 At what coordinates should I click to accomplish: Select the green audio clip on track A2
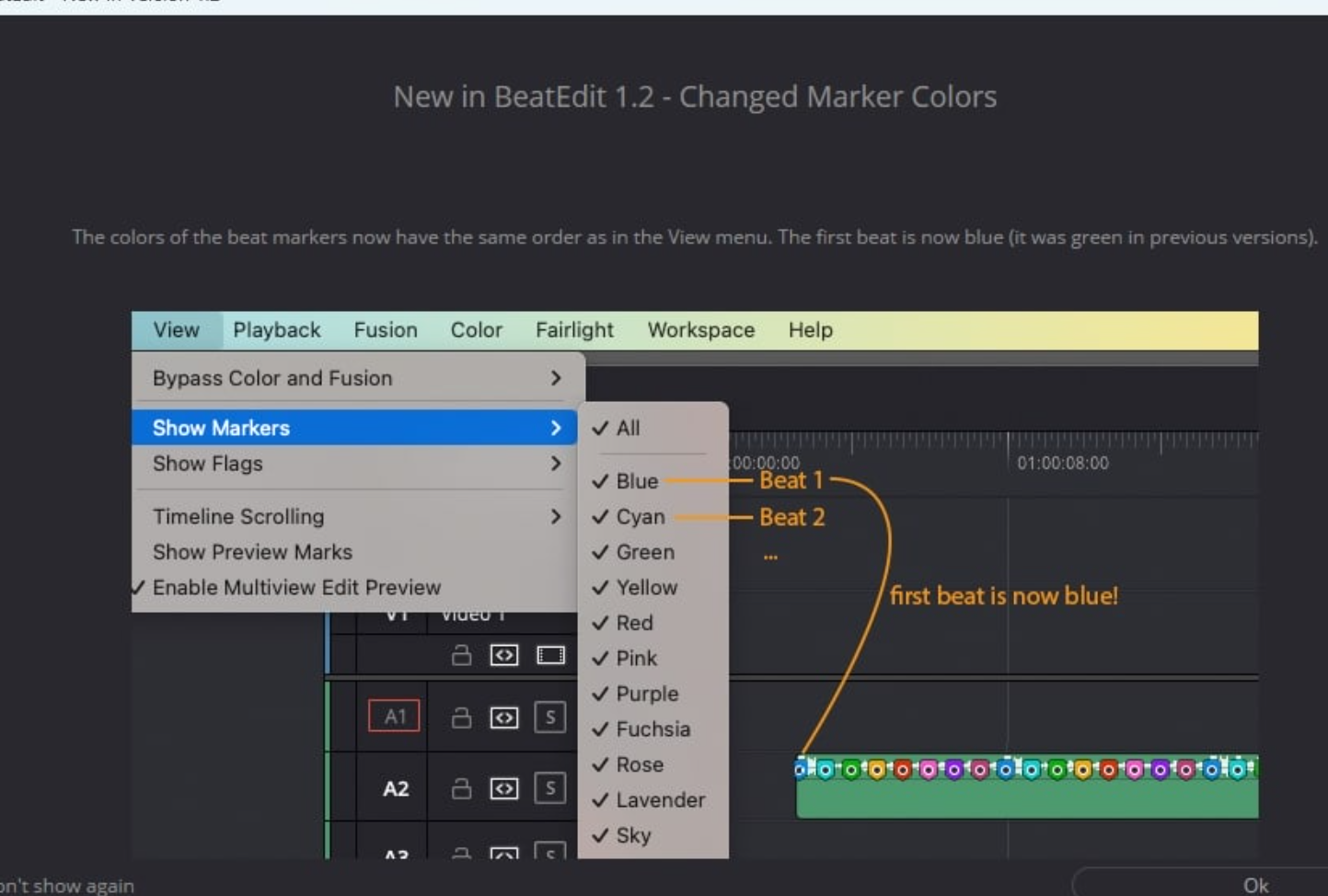pos(1025,798)
